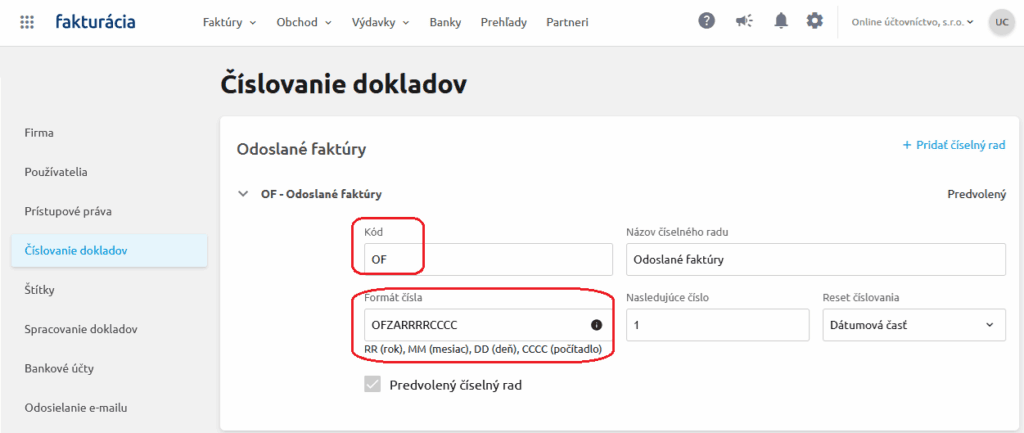This screenshot has width=1024, height=433.
Task: Open the notifications bell icon
Action: [x=780, y=21]
